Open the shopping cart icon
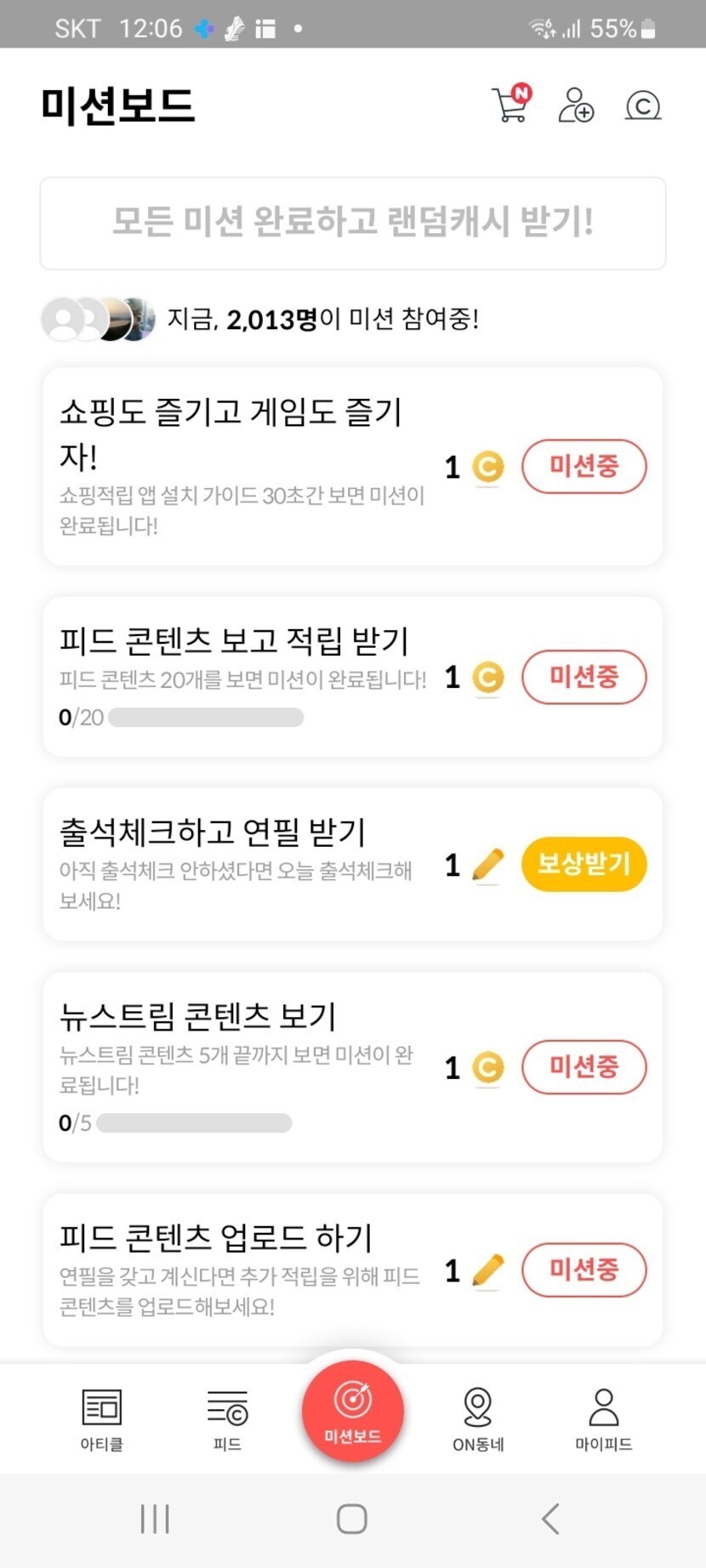 coord(510,105)
